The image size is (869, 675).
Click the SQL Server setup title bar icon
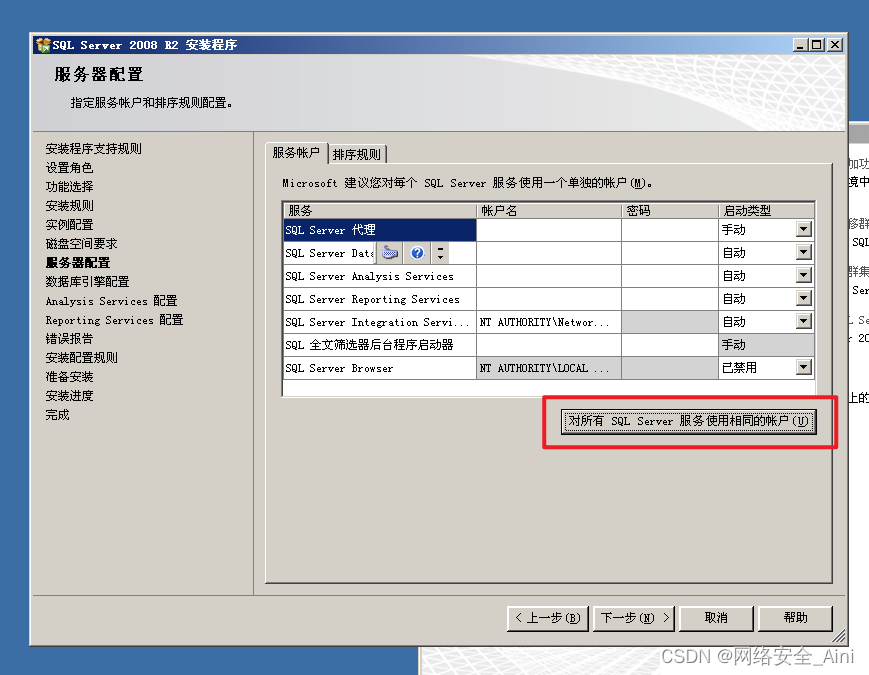tap(43, 45)
